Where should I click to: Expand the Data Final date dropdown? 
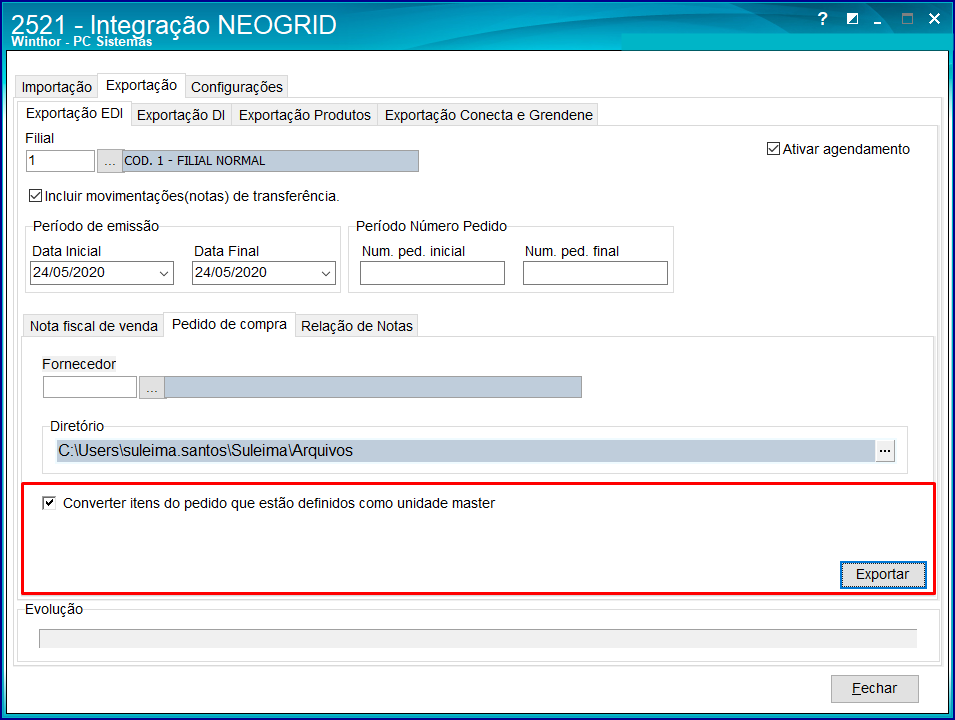pyautogui.click(x=326, y=274)
